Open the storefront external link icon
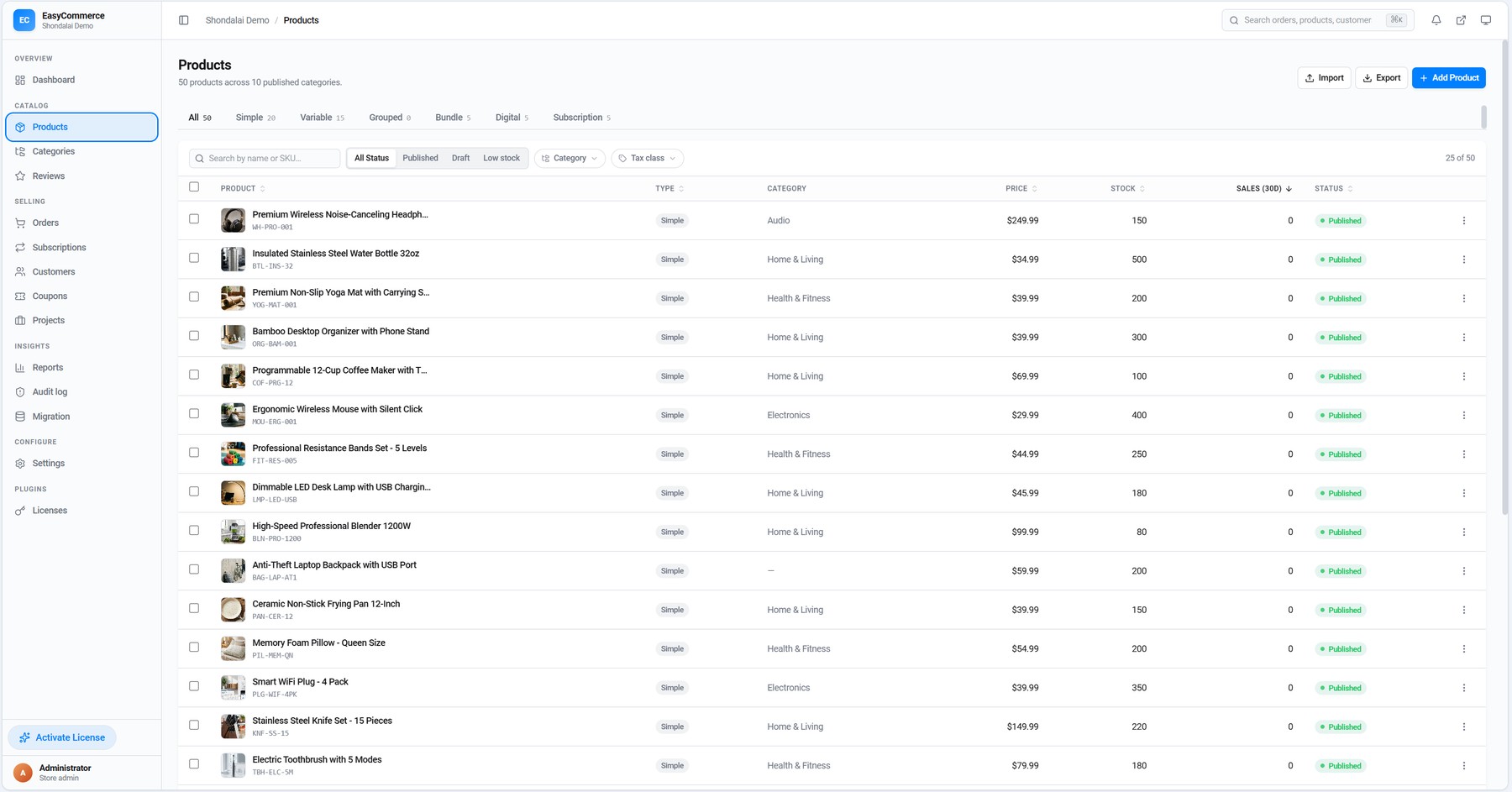Image resolution: width=1512 pixels, height=792 pixels. click(x=1461, y=20)
